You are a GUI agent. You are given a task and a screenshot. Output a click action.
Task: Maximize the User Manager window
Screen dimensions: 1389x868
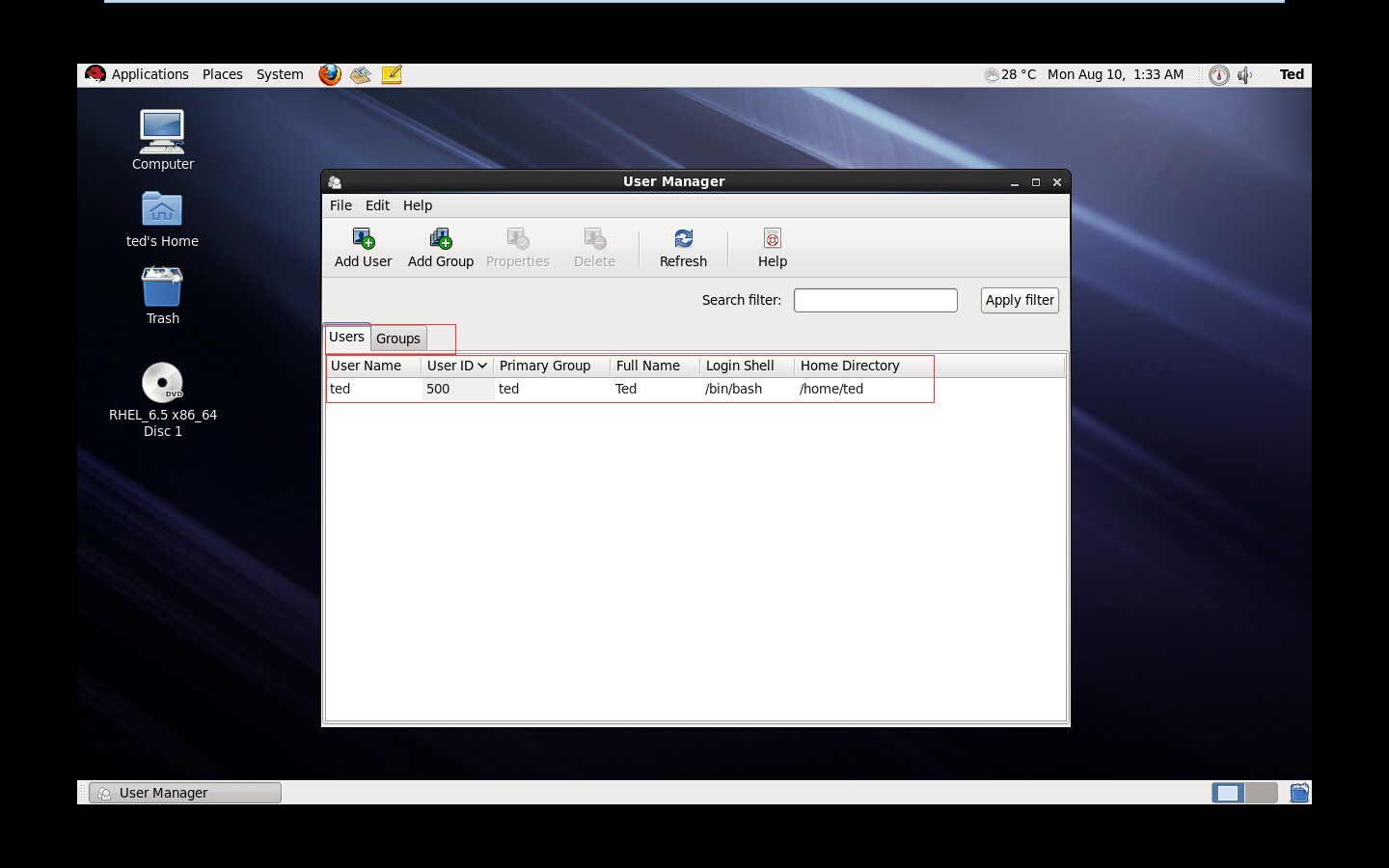(x=1036, y=182)
